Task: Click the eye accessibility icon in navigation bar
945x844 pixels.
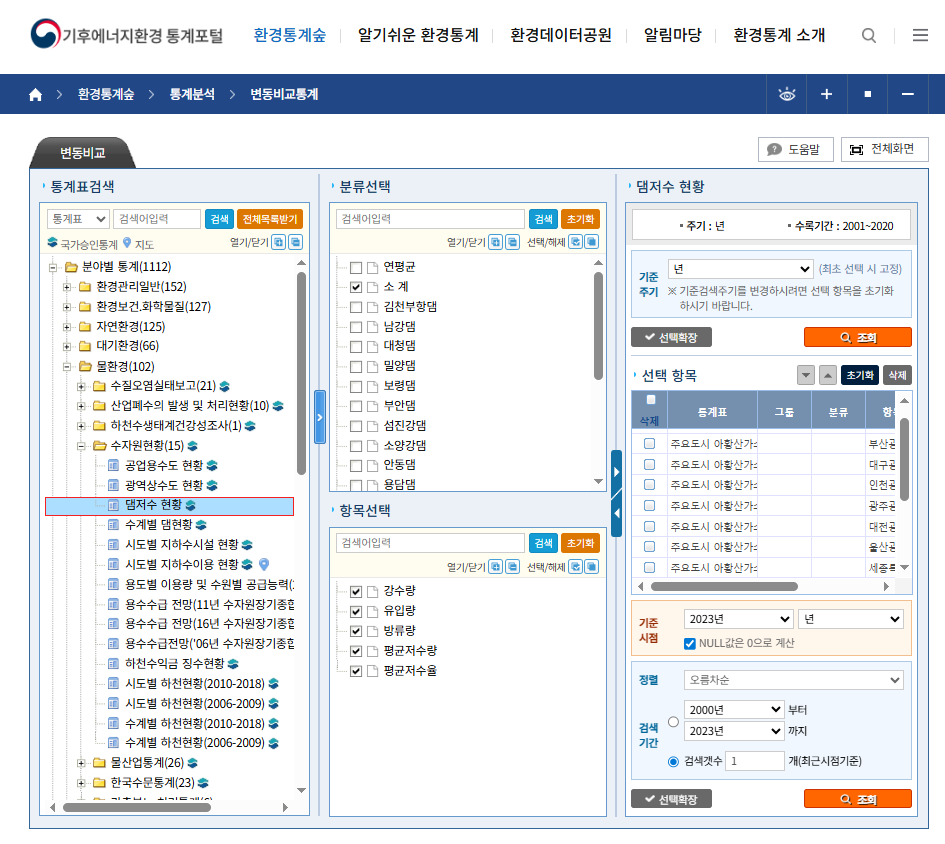Action: coord(787,95)
